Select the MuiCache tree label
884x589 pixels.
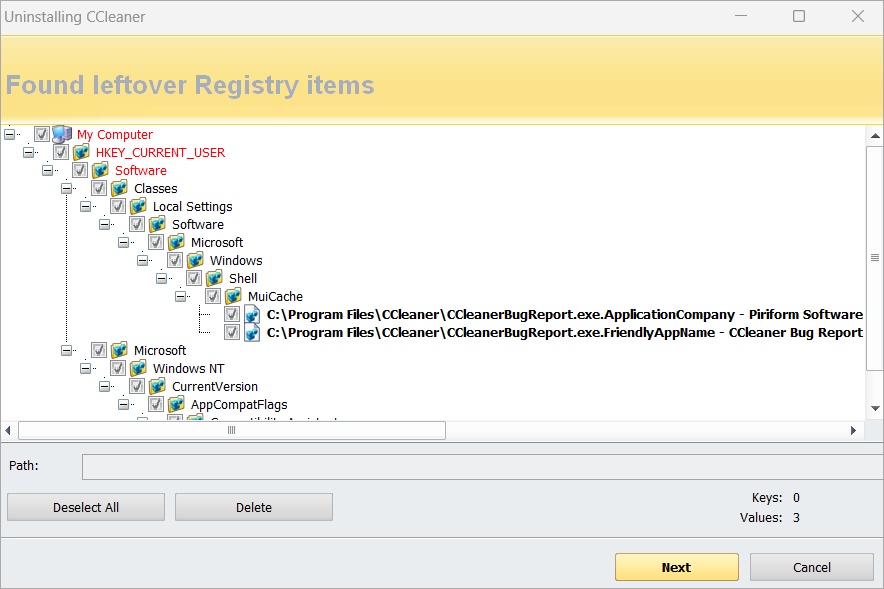tap(275, 296)
